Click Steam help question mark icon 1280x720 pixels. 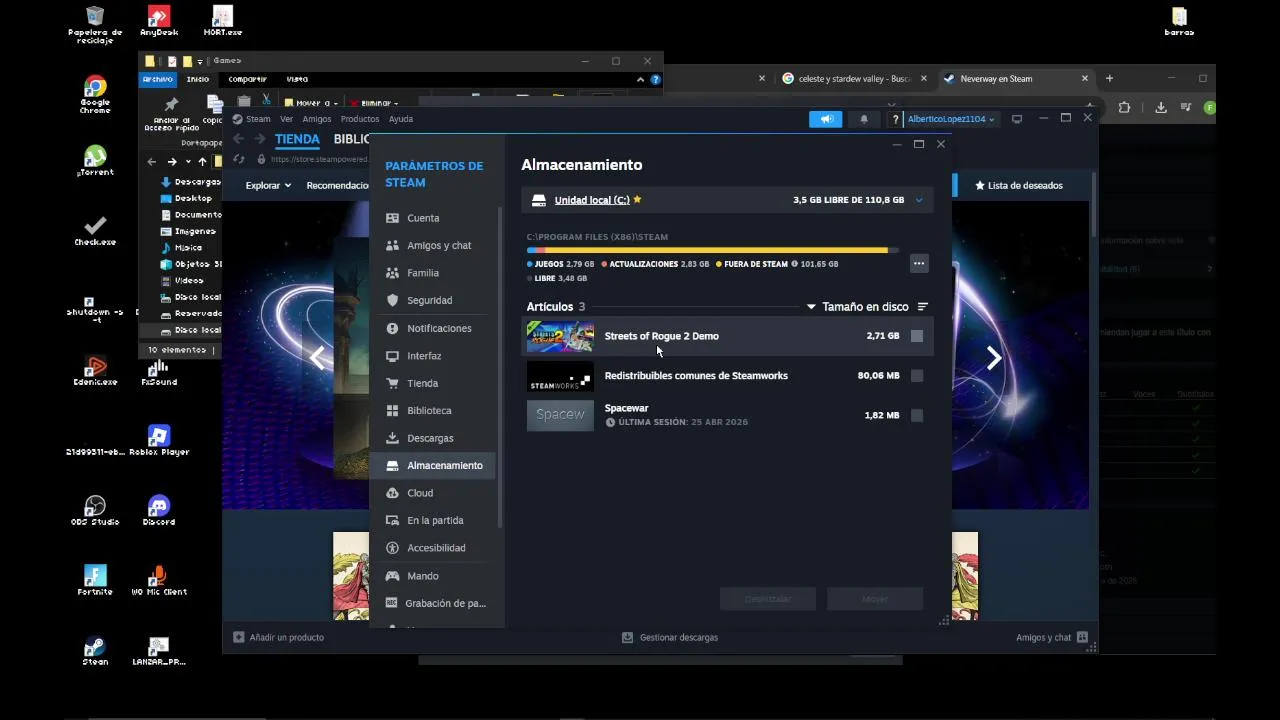pyautogui.click(x=895, y=119)
